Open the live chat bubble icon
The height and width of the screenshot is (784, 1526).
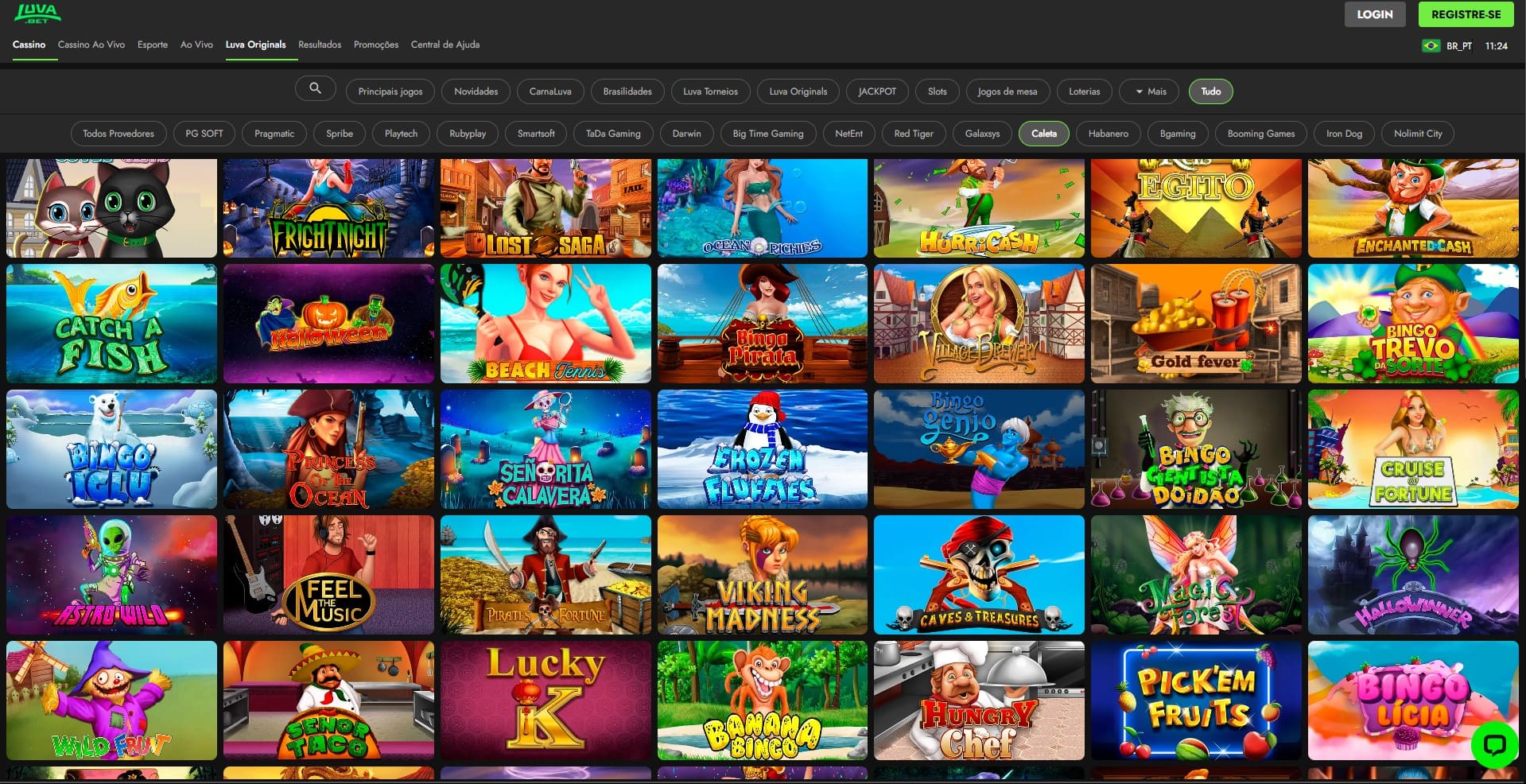pos(1494,744)
